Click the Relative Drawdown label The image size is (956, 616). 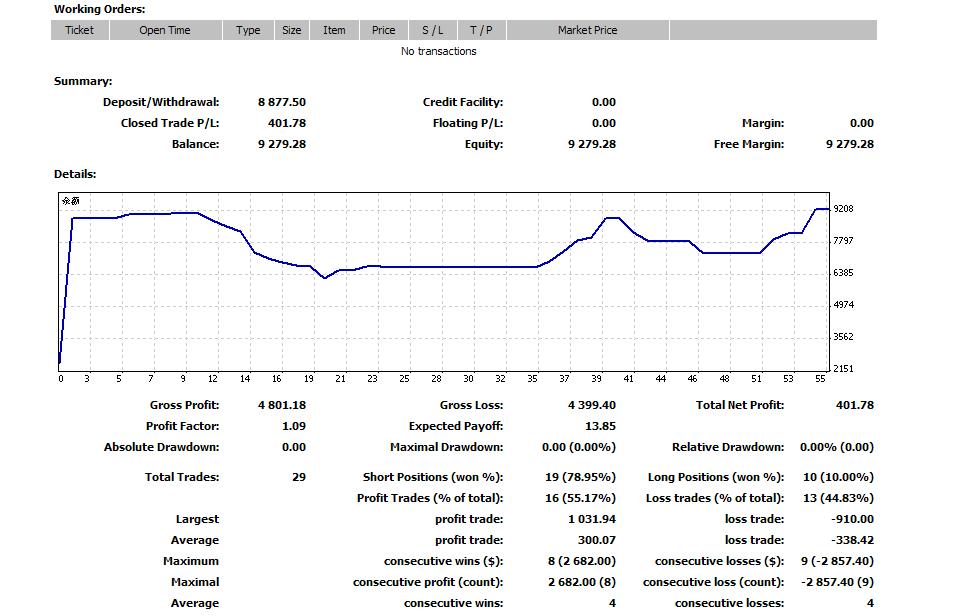(x=728, y=447)
